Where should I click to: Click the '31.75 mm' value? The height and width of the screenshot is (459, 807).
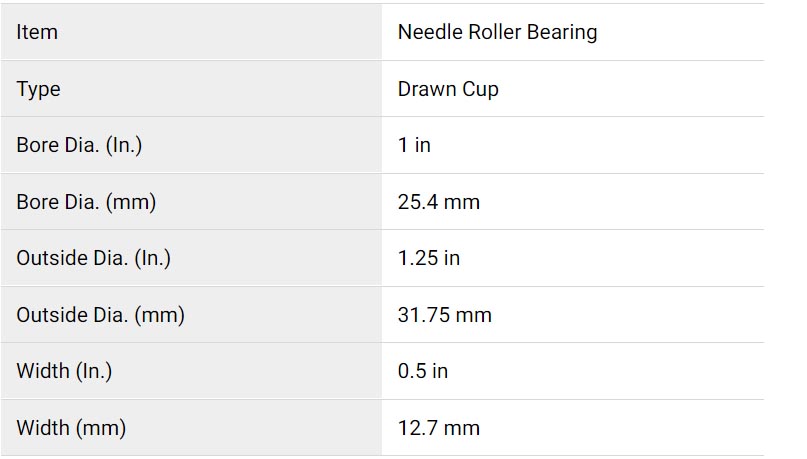coord(445,315)
